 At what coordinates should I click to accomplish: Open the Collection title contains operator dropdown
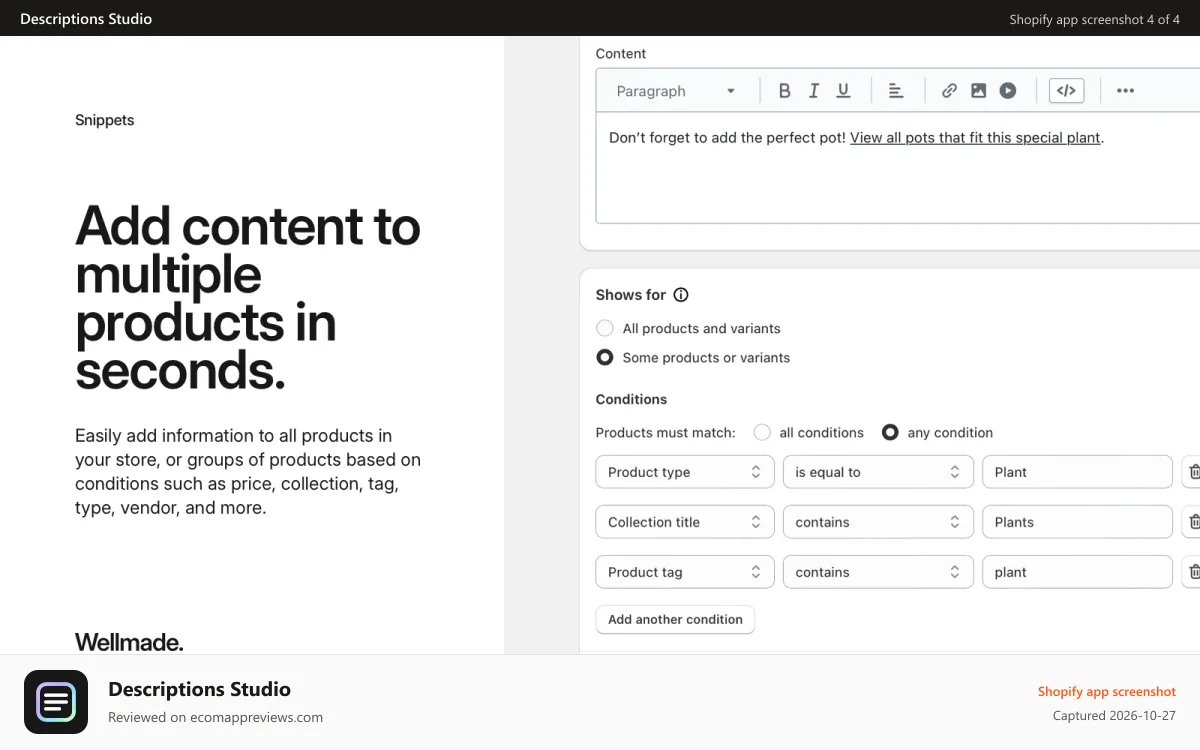point(878,522)
